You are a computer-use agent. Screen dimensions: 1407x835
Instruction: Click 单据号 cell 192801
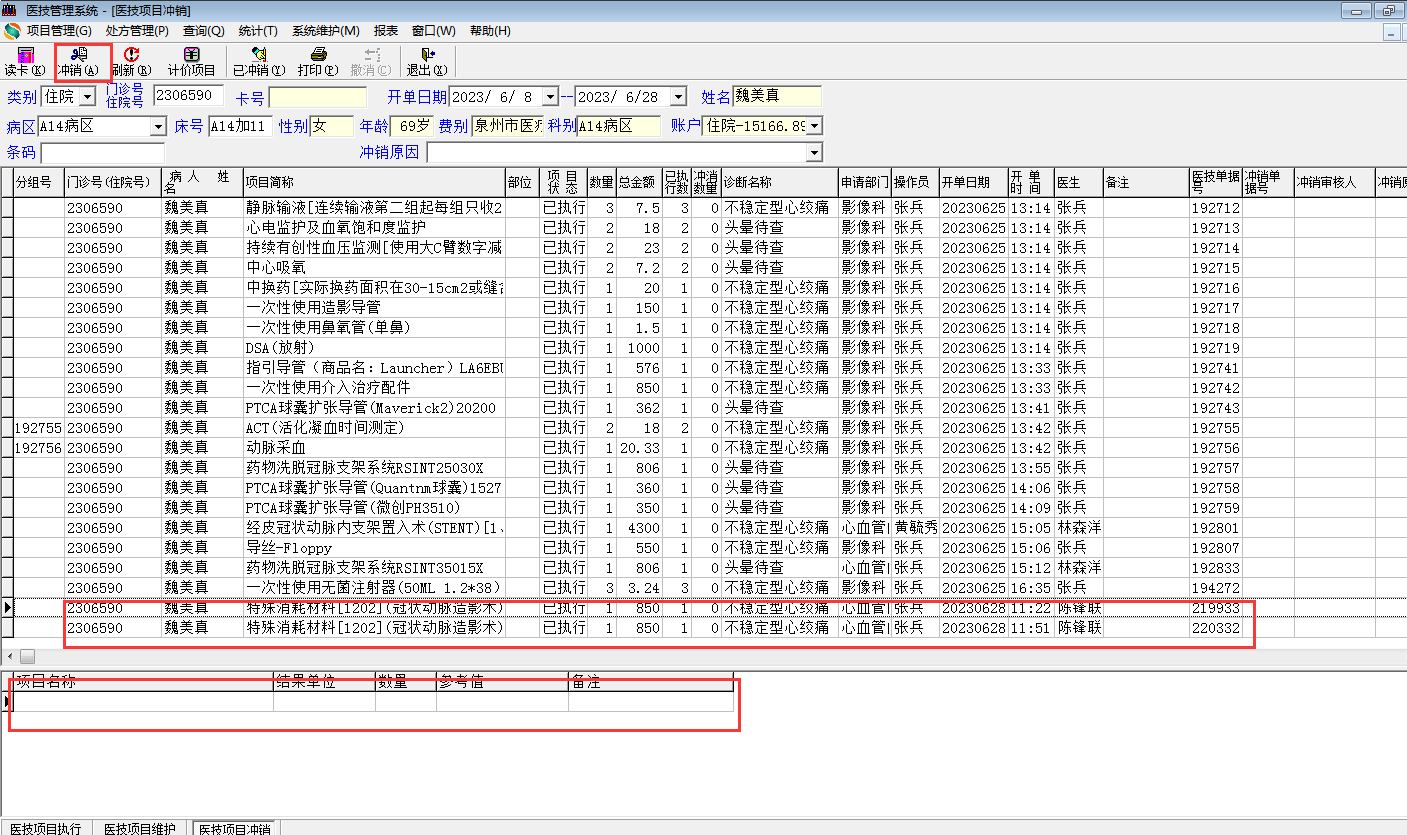point(1216,528)
